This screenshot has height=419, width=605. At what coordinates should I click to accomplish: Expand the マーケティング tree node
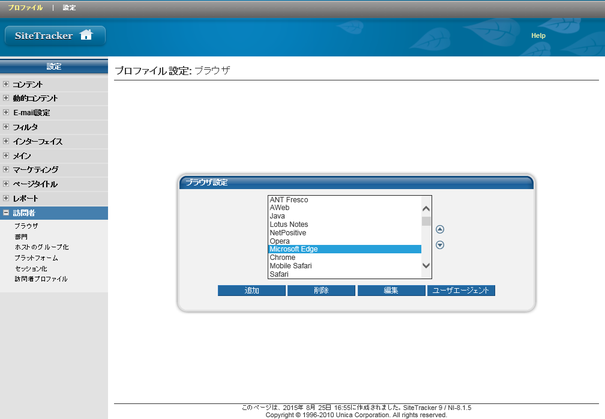[x=6, y=169]
